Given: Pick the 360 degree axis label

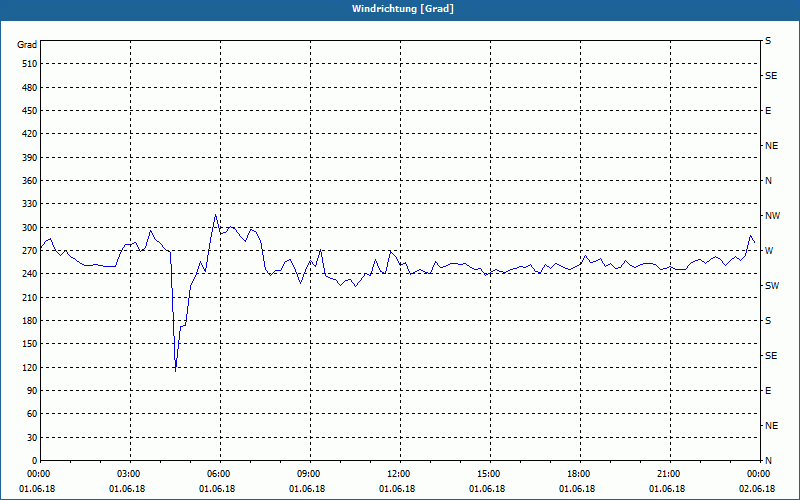Looking at the screenshot, I should (30, 181).
